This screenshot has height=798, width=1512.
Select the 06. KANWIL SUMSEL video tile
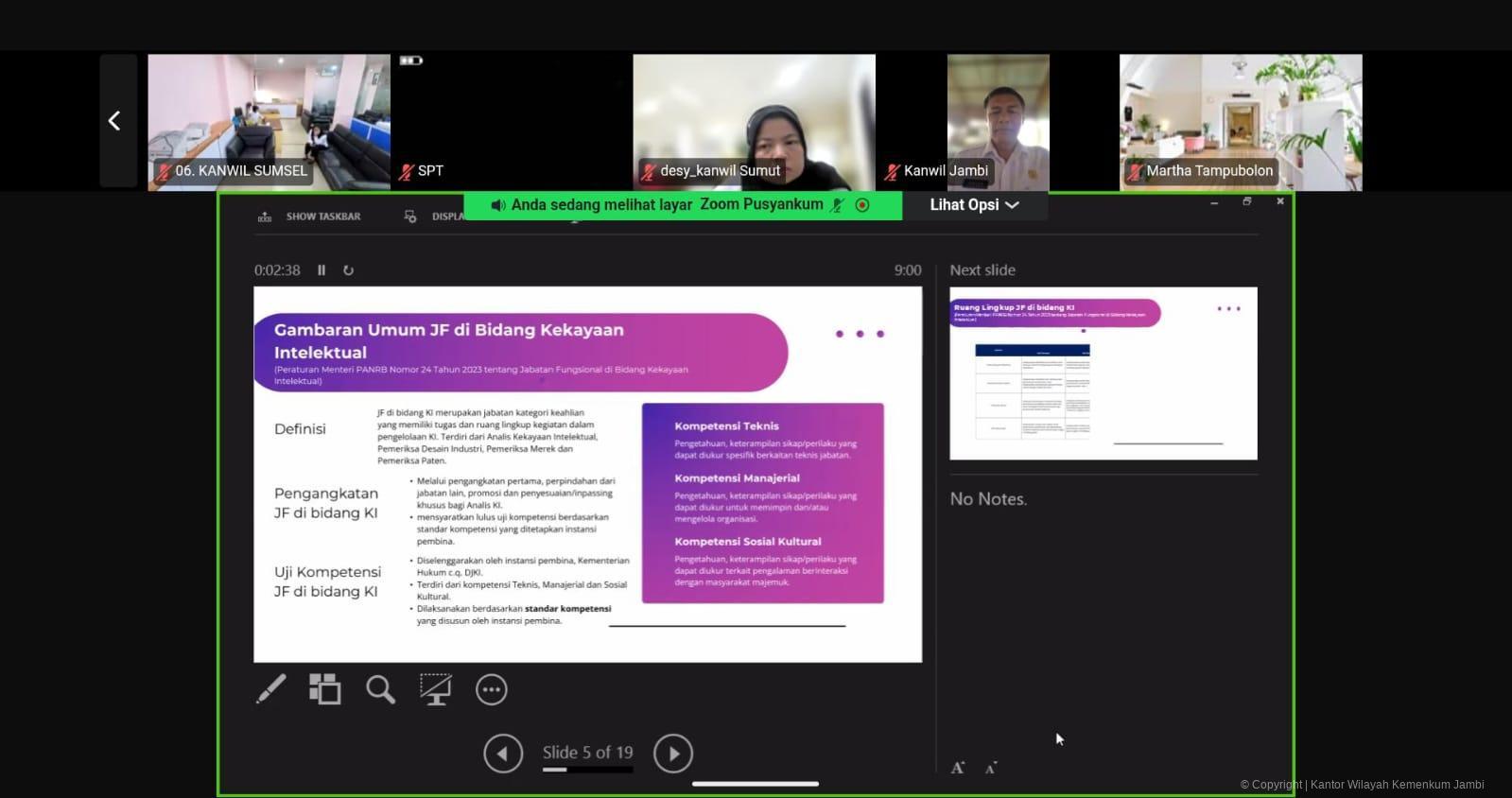(269, 122)
